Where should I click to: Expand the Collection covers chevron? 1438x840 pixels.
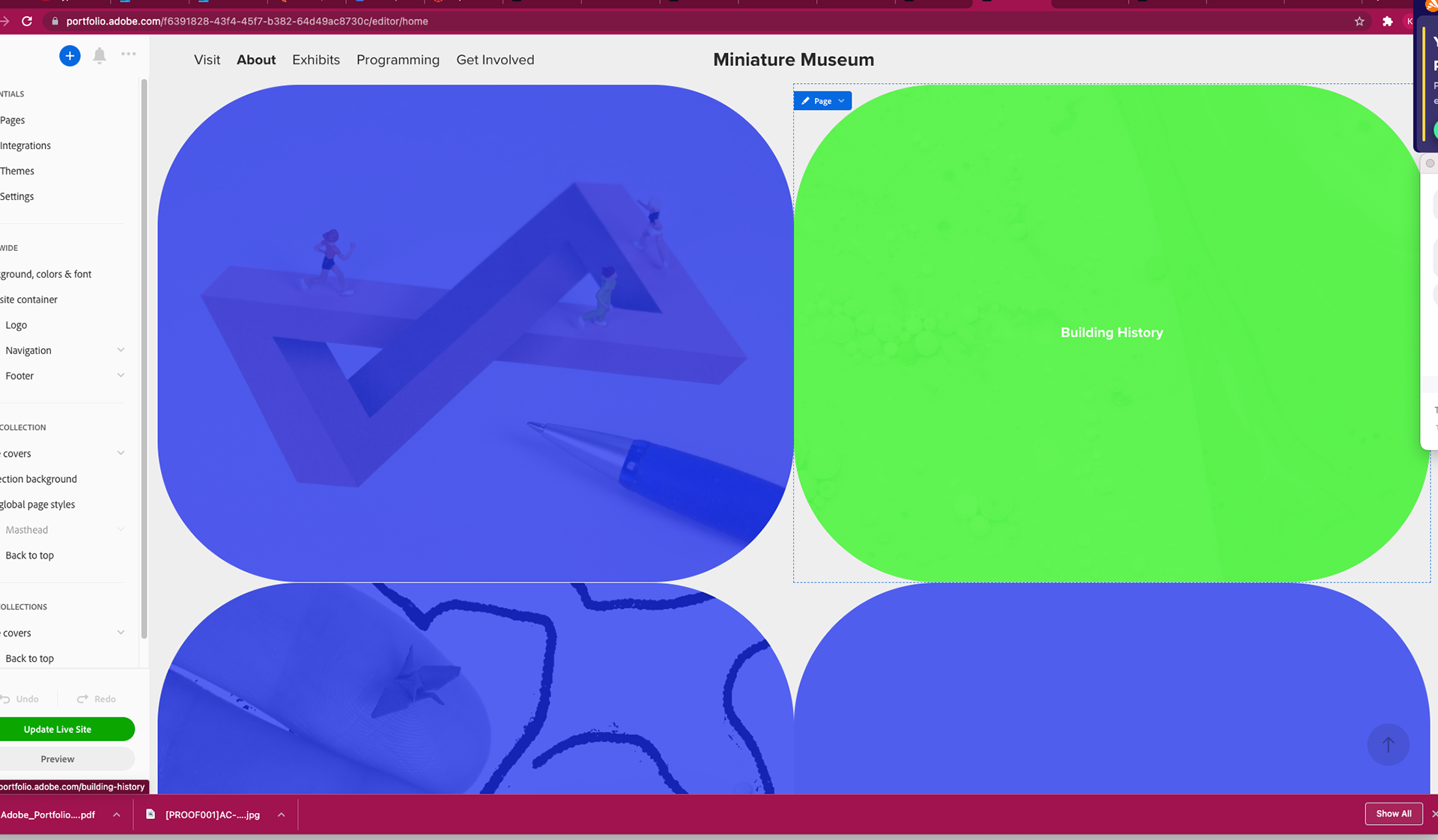coord(121,453)
